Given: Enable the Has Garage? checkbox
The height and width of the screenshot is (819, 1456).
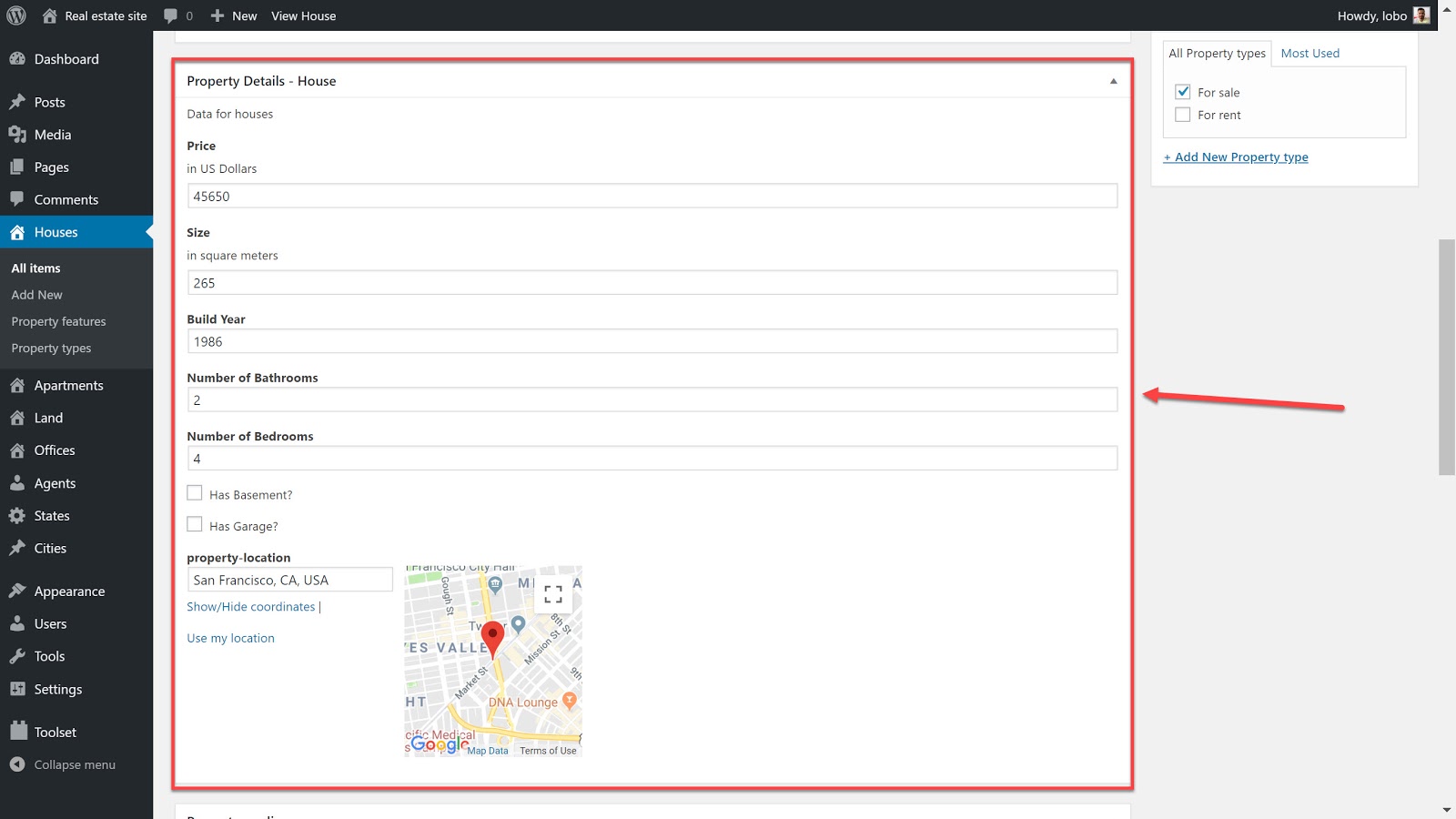Looking at the screenshot, I should click(195, 524).
